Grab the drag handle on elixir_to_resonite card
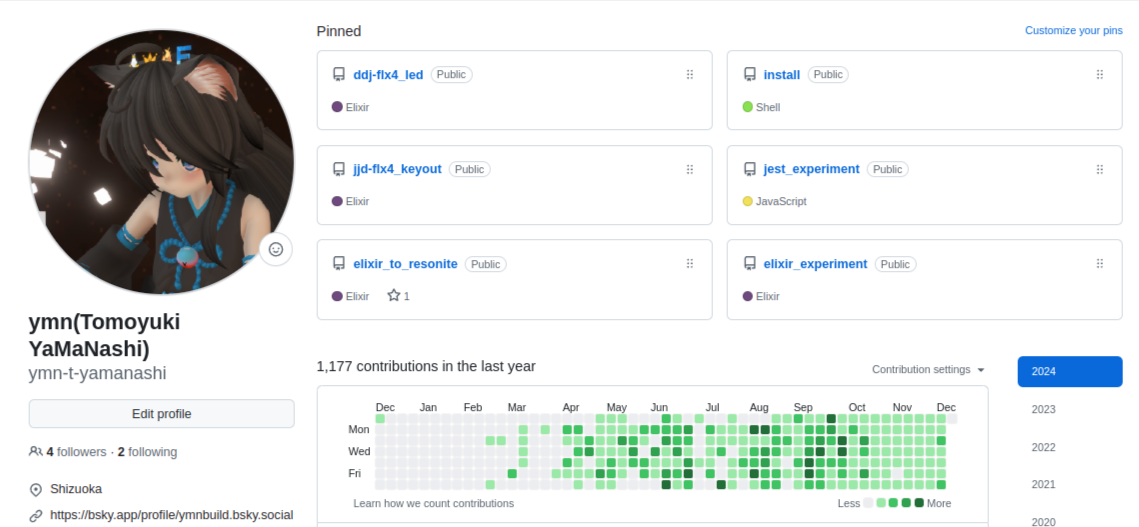Image resolution: width=1139 pixels, height=527 pixels. tap(689, 263)
